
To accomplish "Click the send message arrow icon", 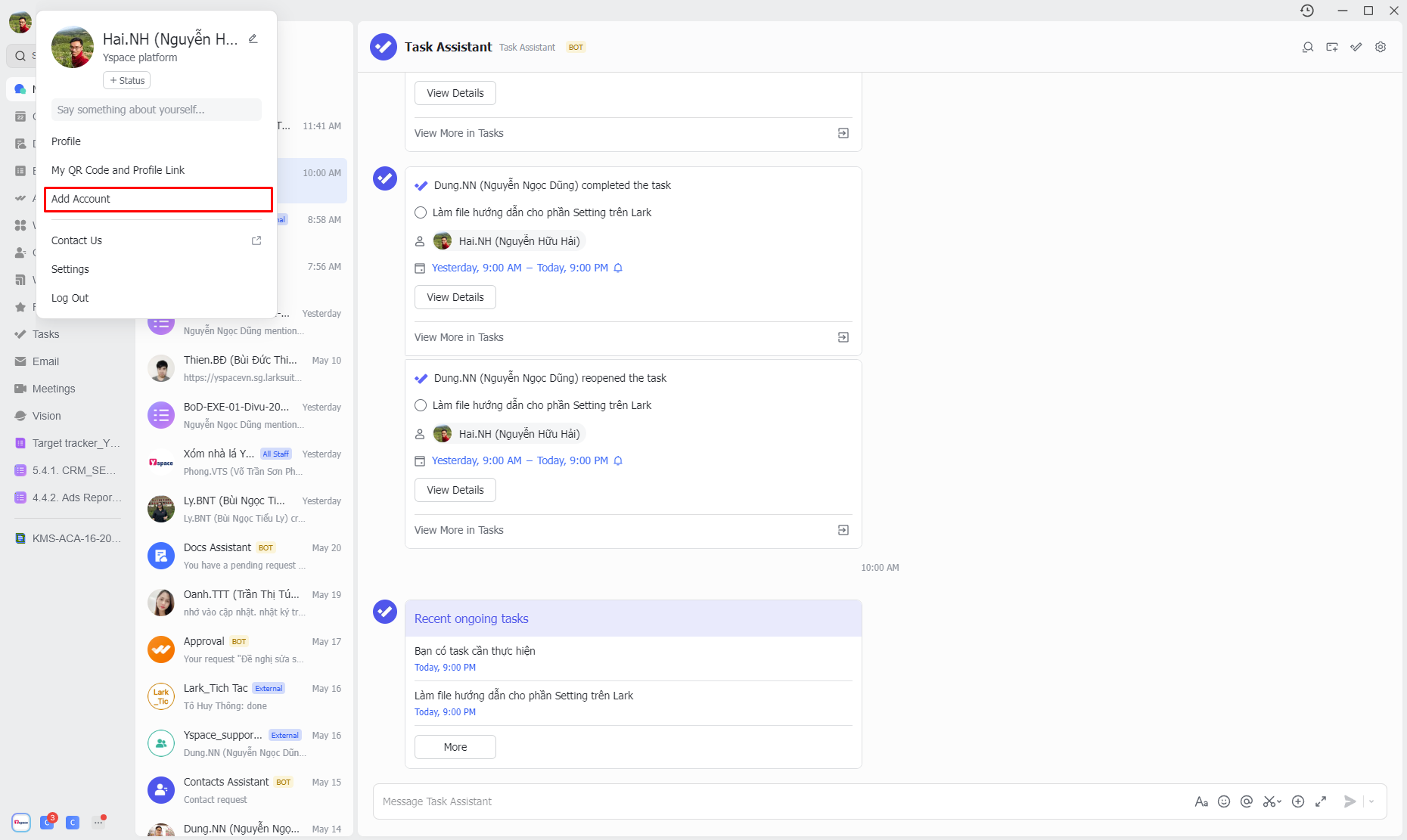I will (x=1350, y=801).
